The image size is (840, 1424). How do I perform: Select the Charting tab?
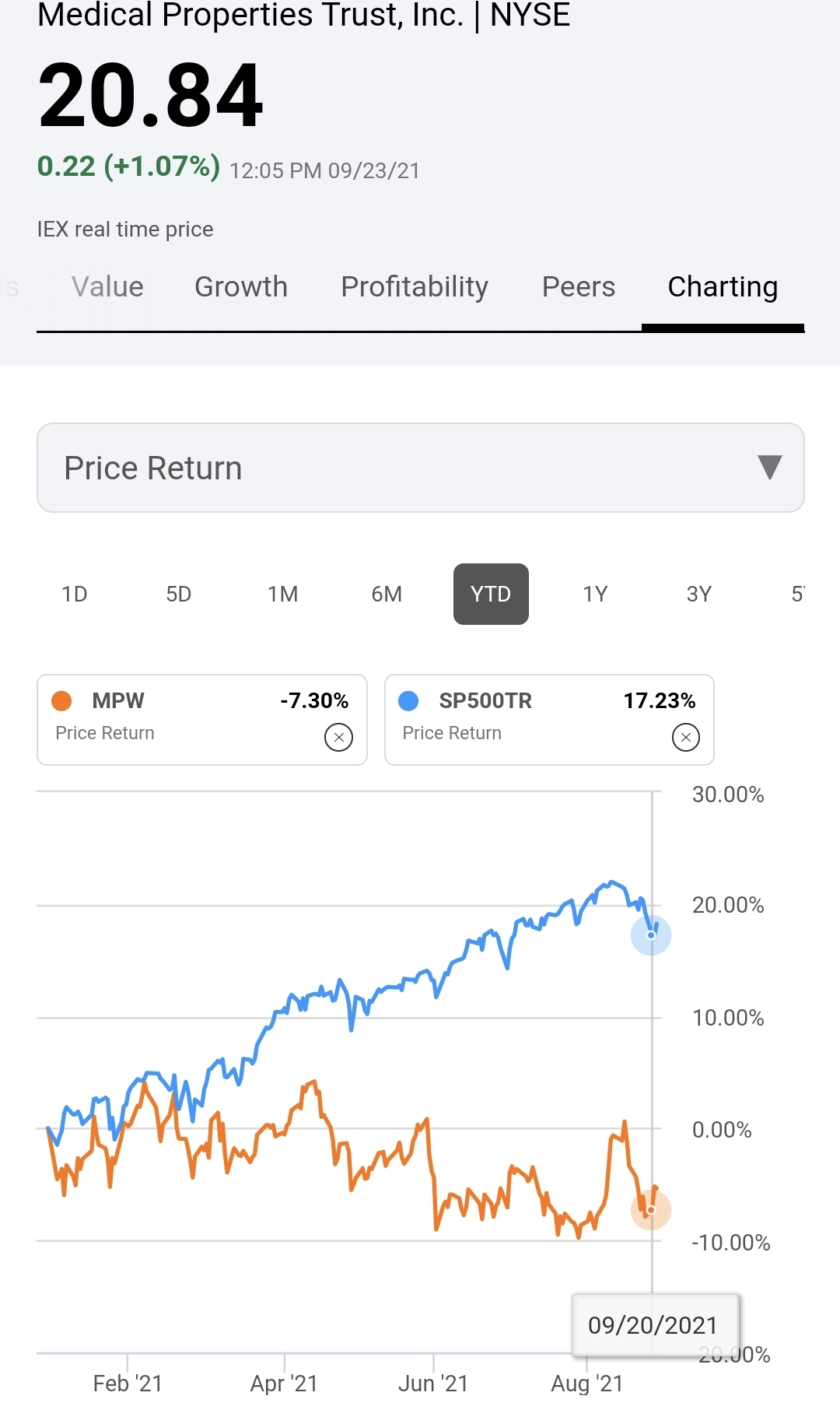723,287
